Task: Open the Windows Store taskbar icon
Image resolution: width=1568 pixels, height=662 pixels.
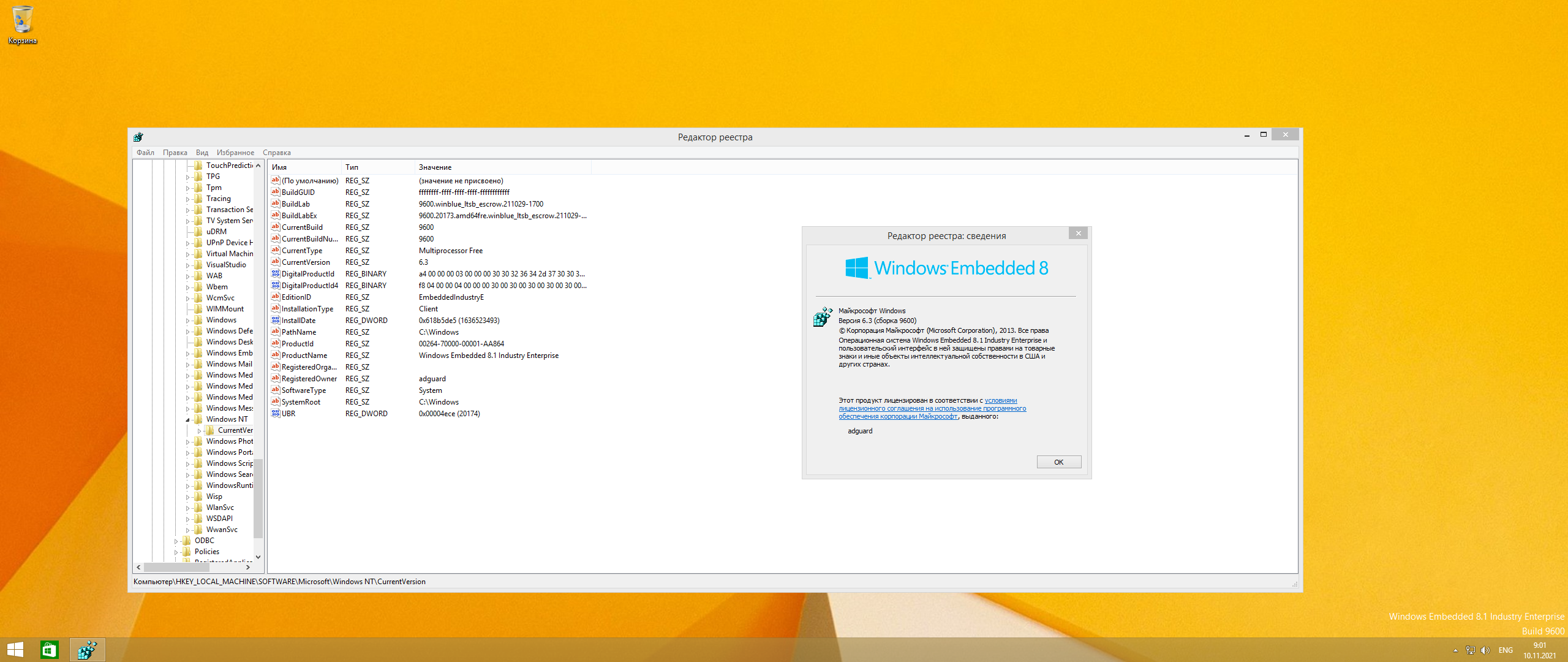Action: [x=50, y=650]
